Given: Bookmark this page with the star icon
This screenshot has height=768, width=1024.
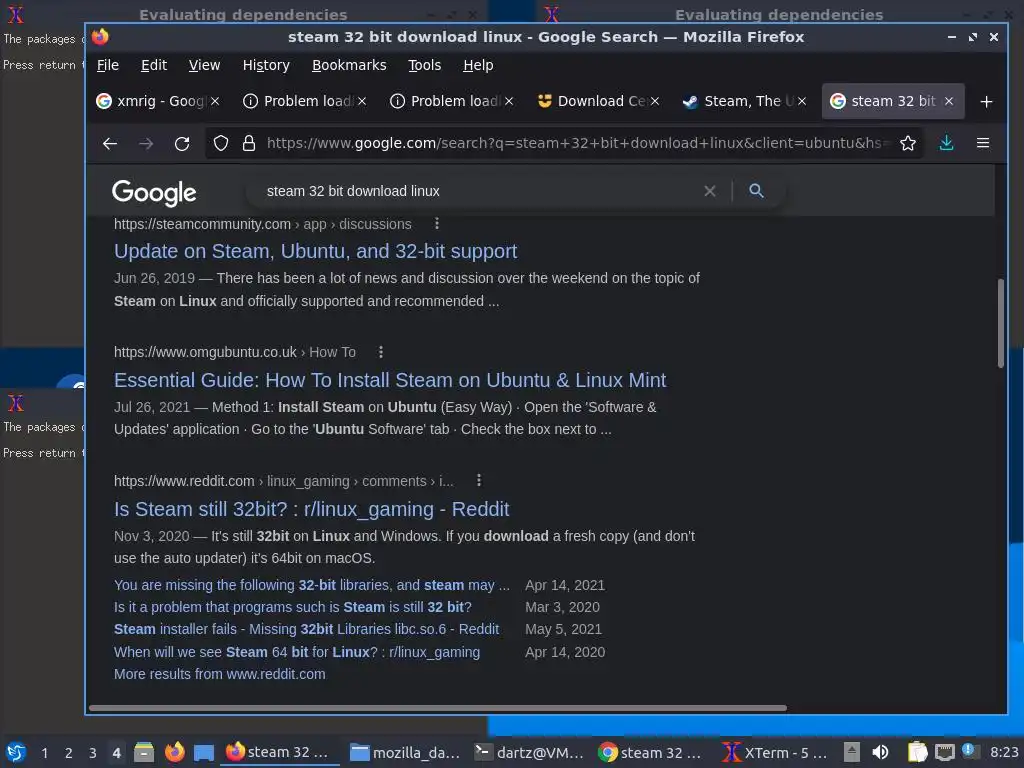Looking at the screenshot, I should coord(908,144).
